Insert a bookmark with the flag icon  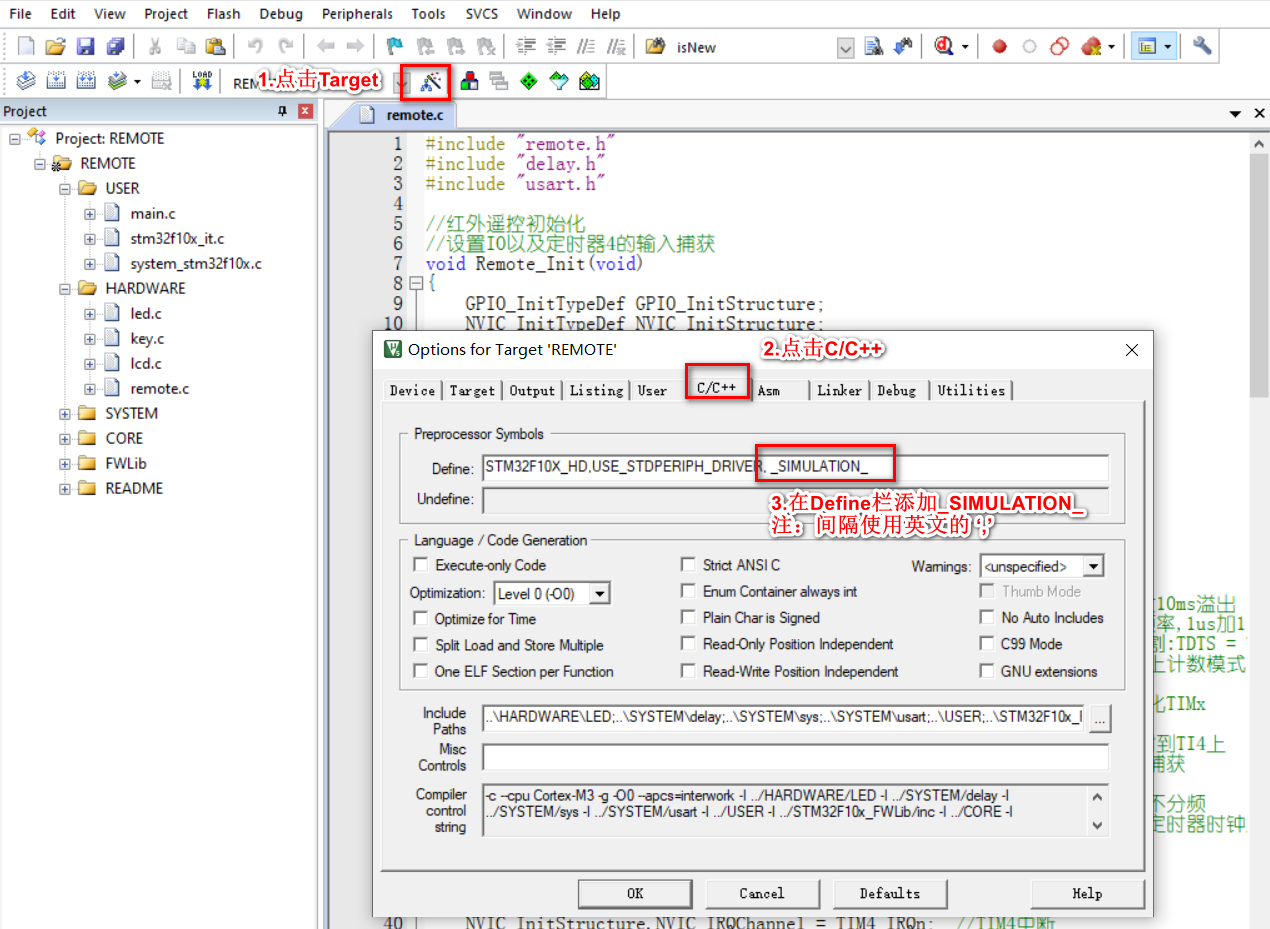pyautogui.click(x=394, y=46)
